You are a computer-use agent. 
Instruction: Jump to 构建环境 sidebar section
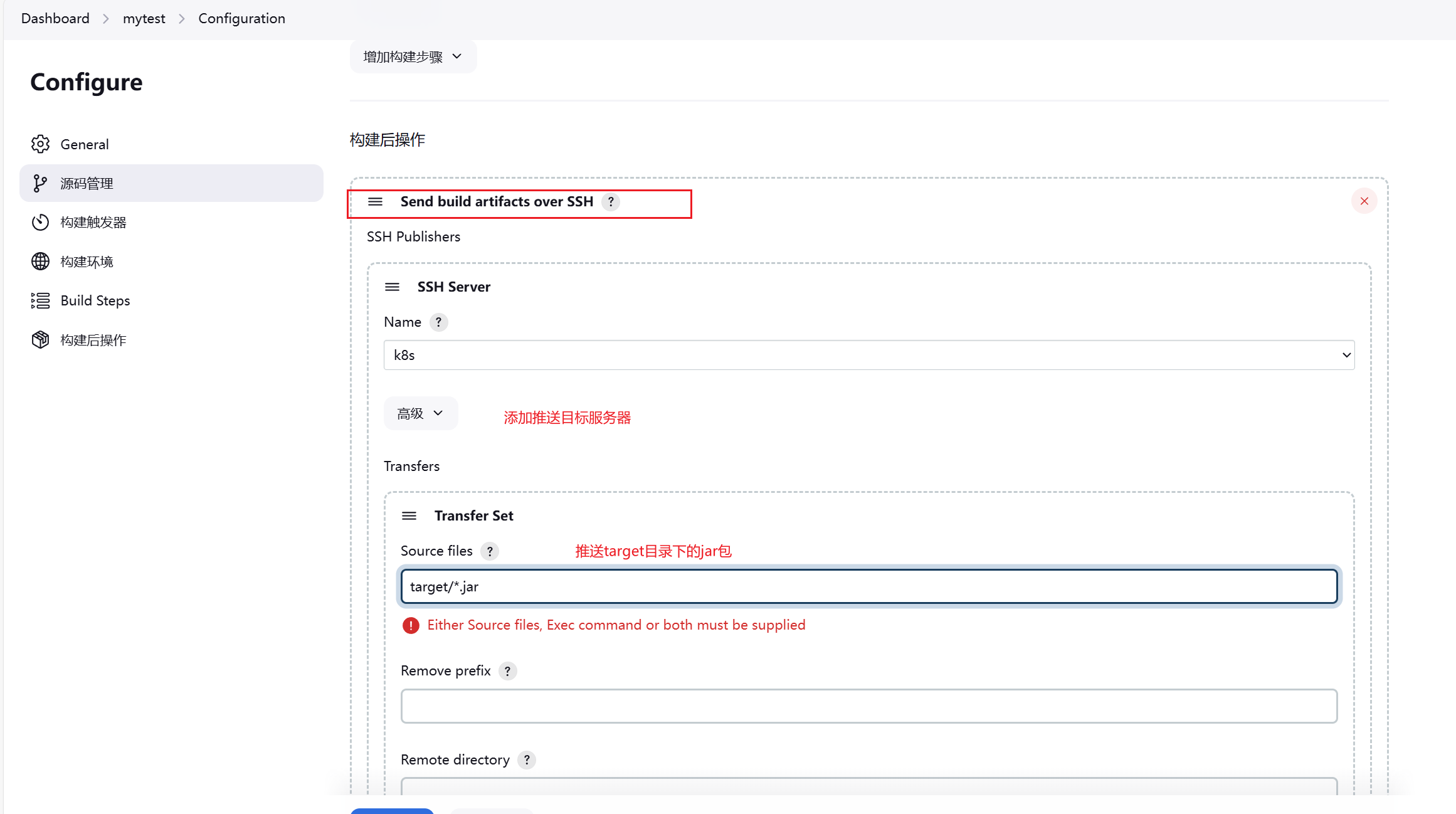click(171, 262)
